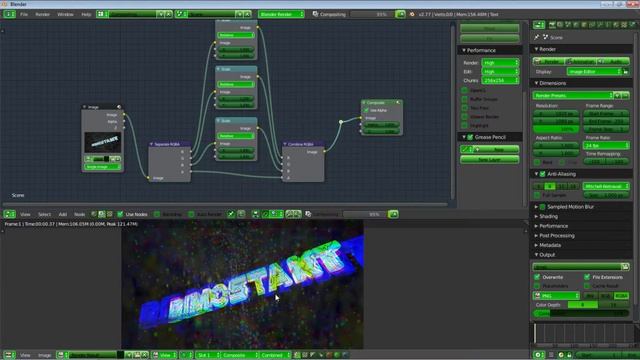Click the scene browse icon in top bar

click(181, 14)
